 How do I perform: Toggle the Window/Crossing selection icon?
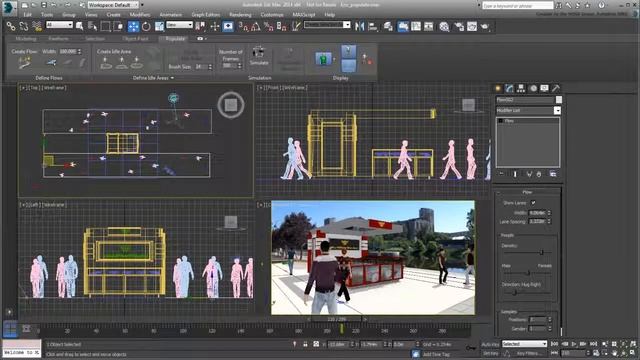tap(118, 27)
